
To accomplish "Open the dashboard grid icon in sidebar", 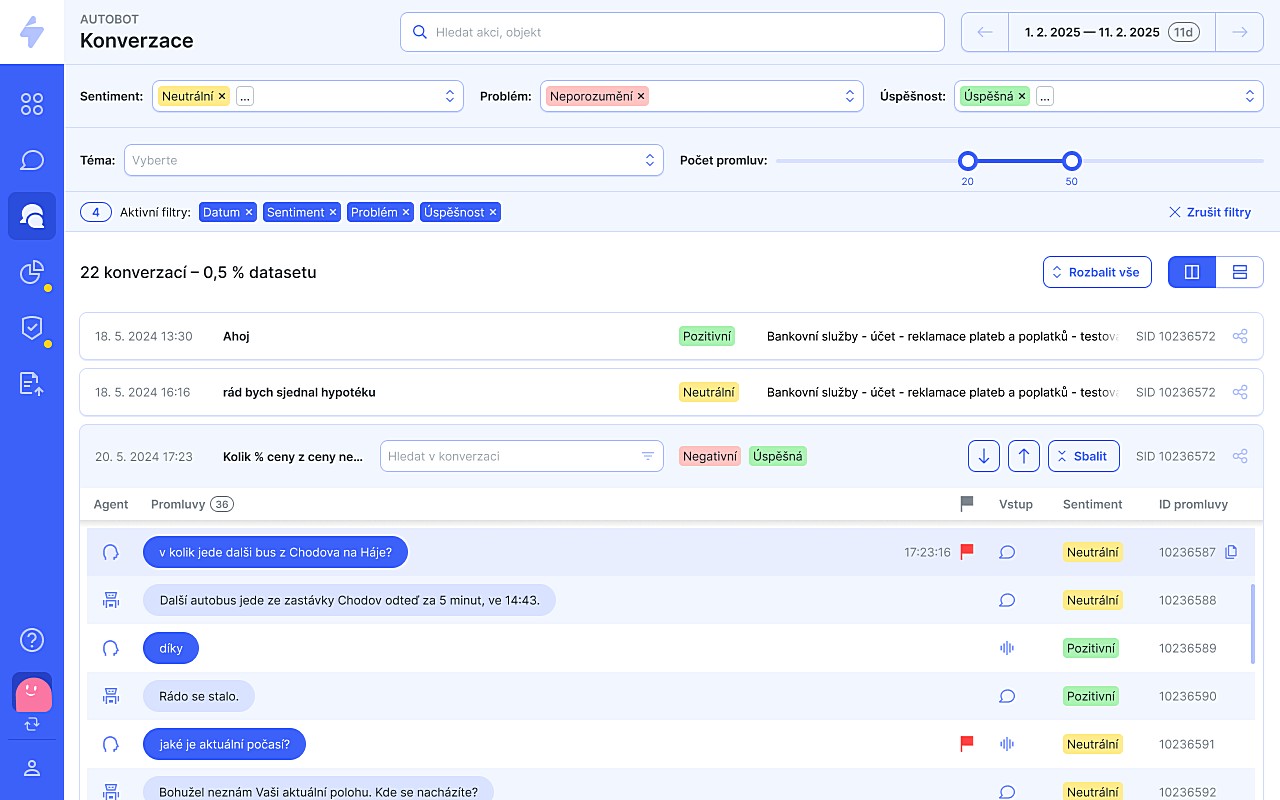I will [32, 104].
